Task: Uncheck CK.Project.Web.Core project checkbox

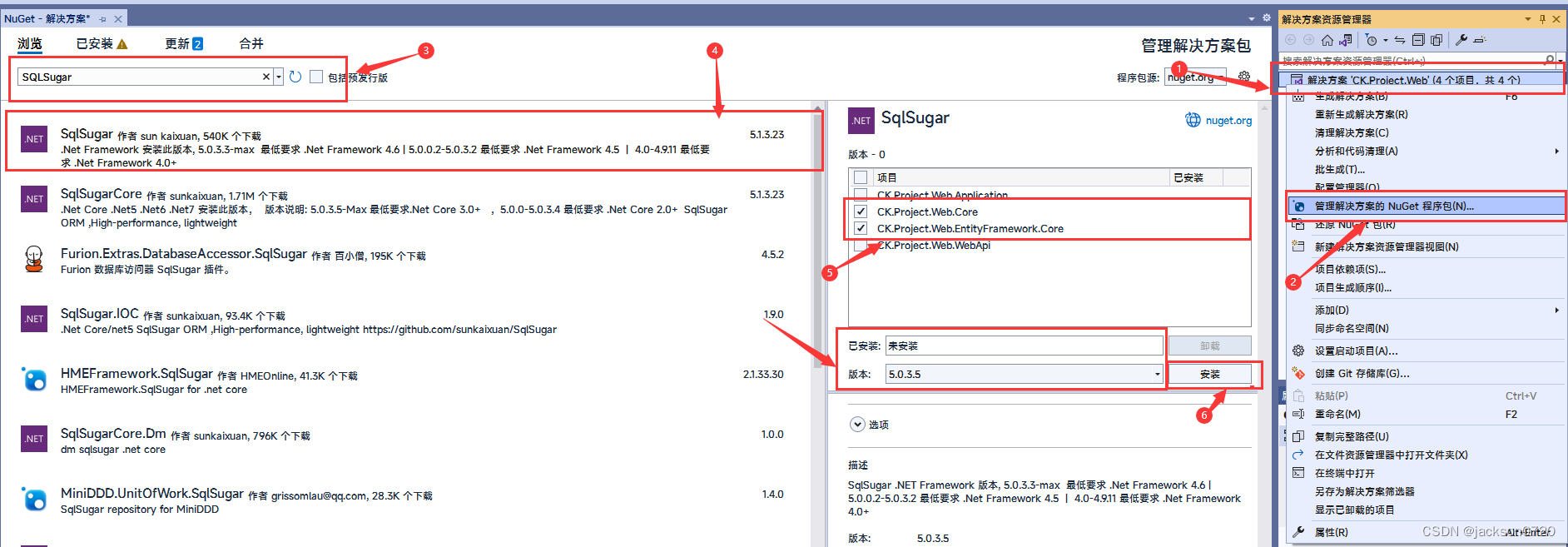Action: [861, 211]
